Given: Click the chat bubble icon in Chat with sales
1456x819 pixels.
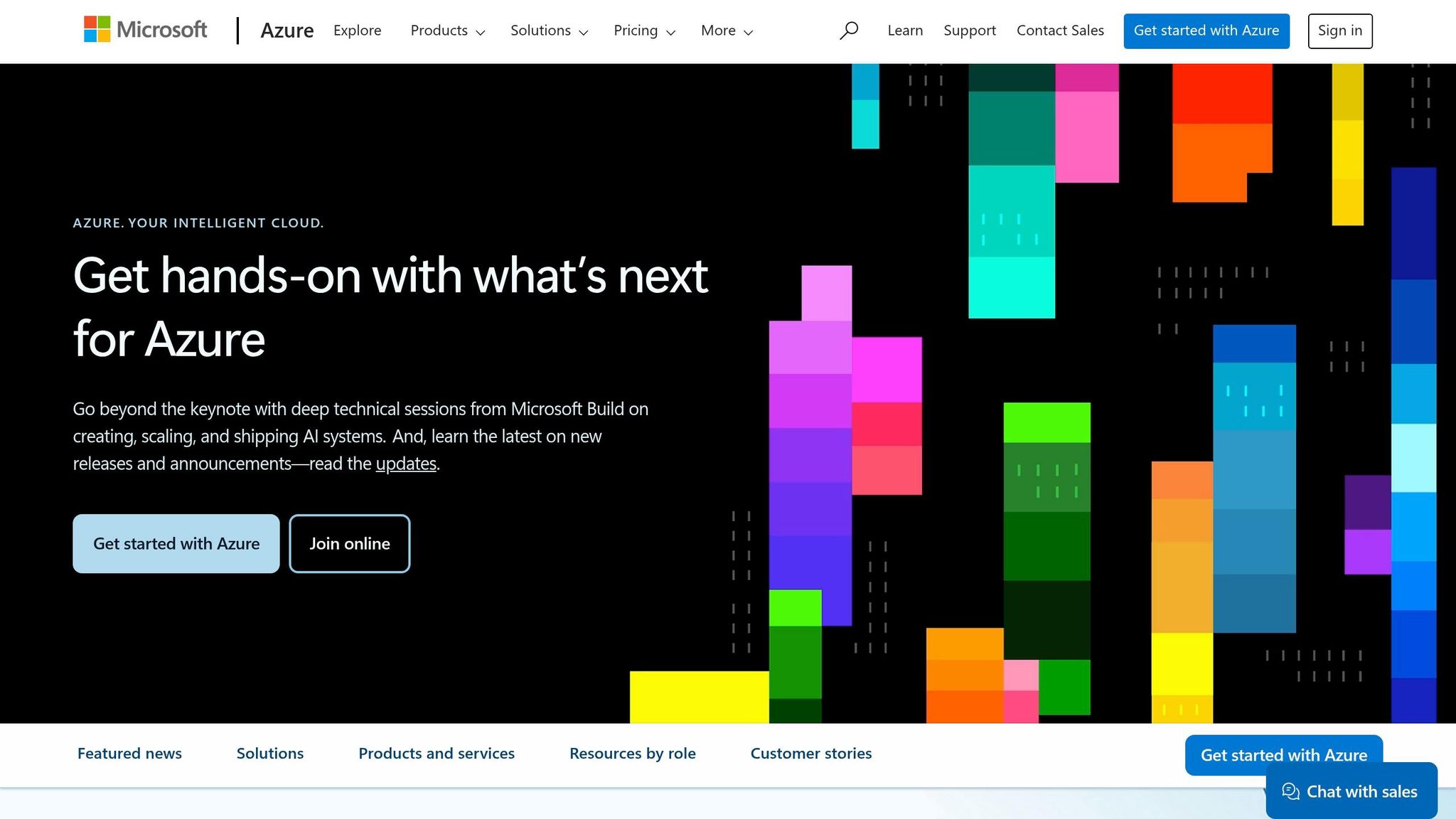Looking at the screenshot, I should pos(1291,791).
